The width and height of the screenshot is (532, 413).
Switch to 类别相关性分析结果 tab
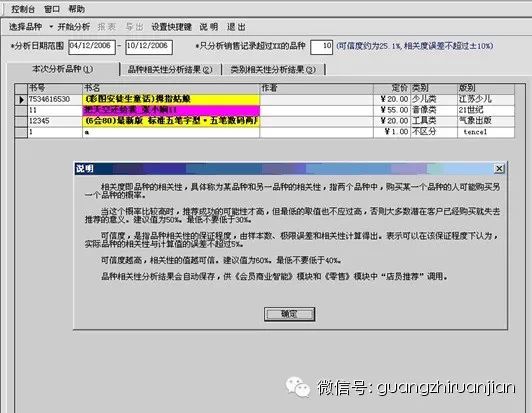pos(273,70)
